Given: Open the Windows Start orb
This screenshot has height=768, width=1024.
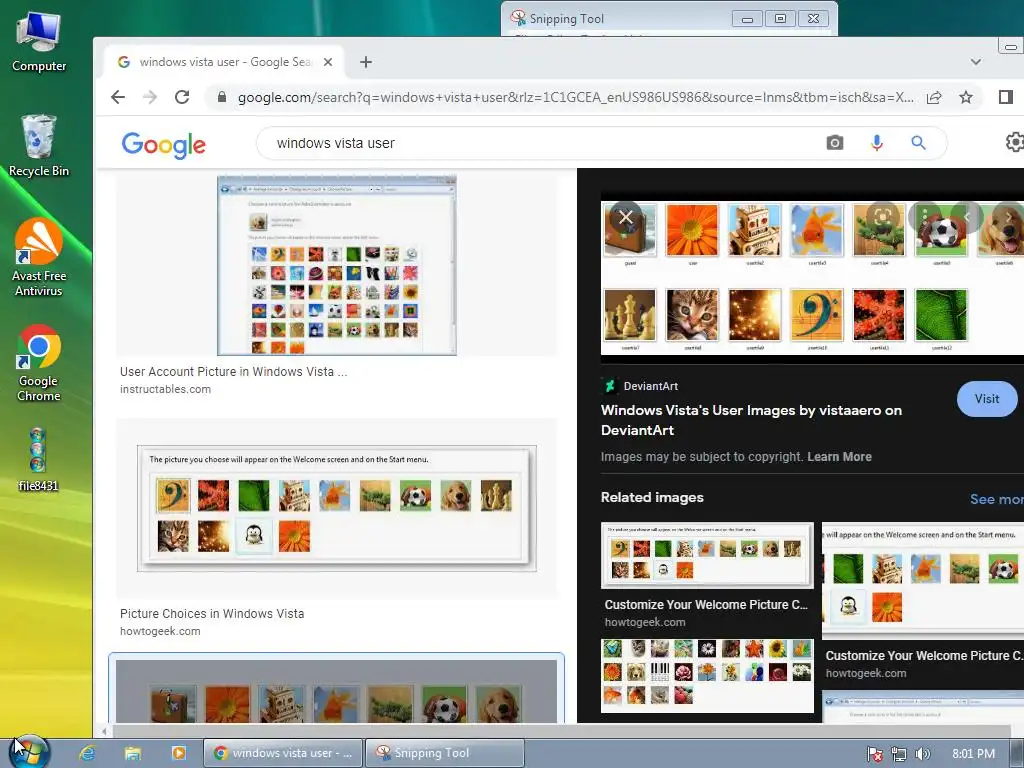Looking at the screenshot, I should click(27, 752).
